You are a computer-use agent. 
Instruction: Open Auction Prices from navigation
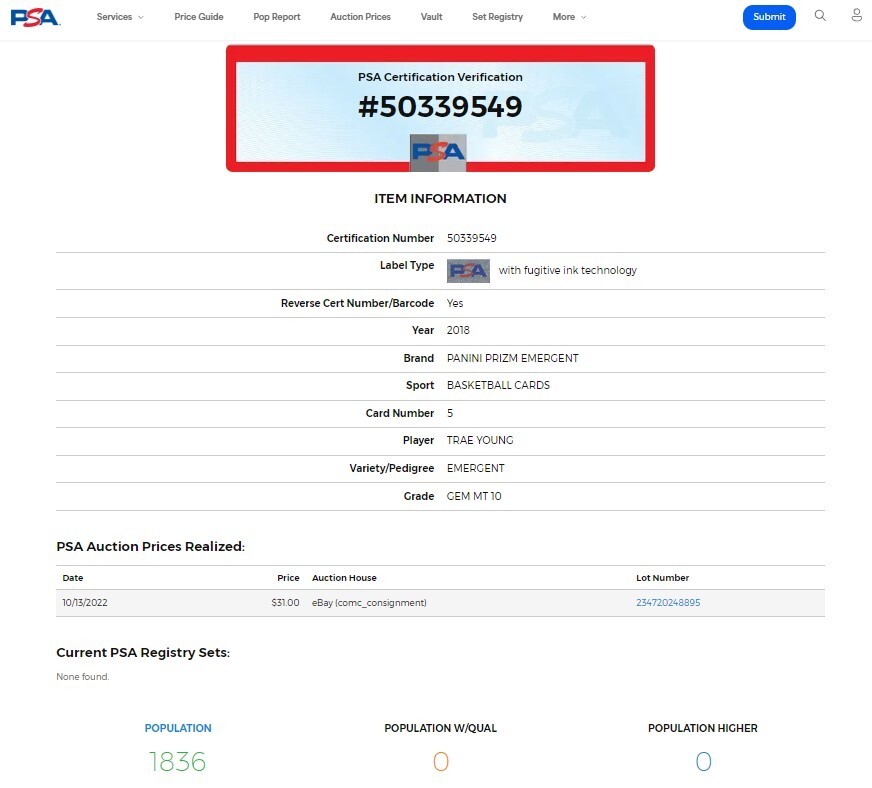pos(360,17)
